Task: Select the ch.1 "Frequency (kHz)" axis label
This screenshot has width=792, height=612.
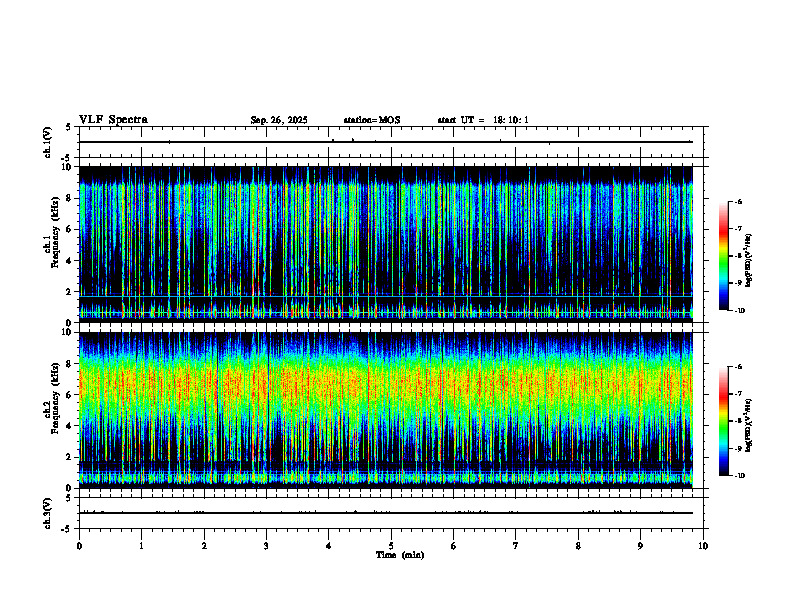Action: tap(55, 232)
